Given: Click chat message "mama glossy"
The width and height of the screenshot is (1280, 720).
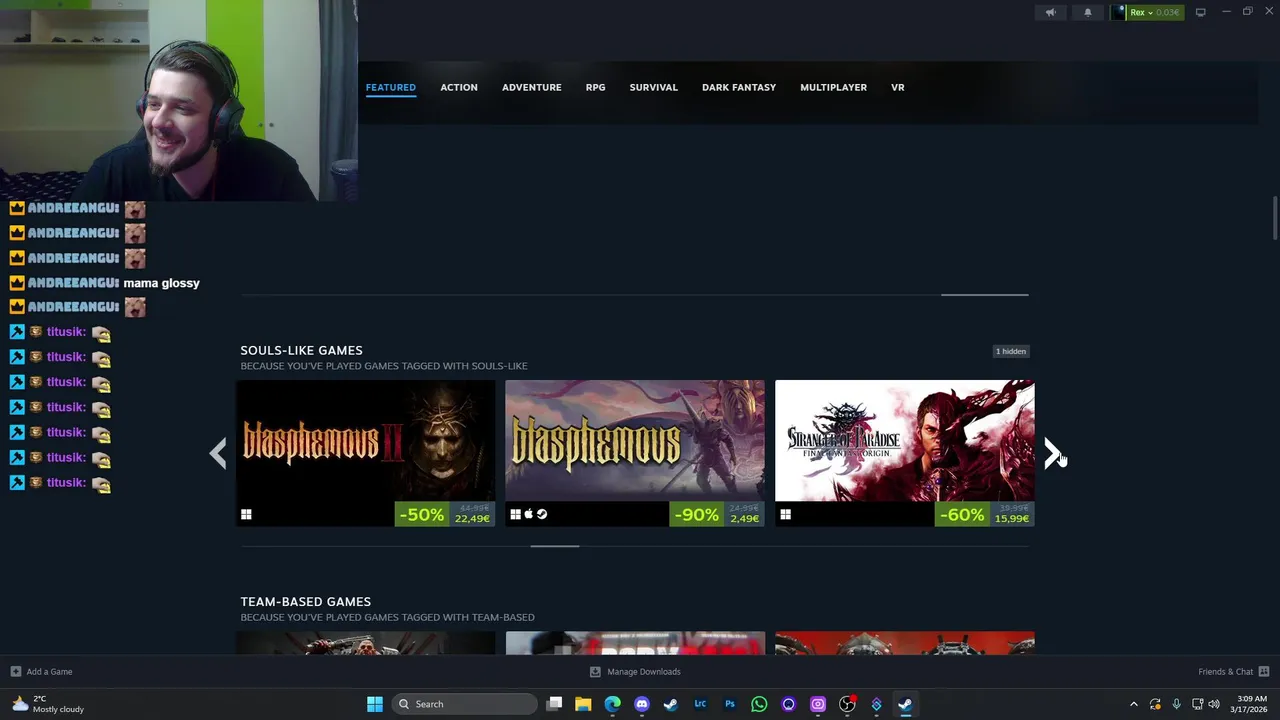Looking at the screenshot, I should click(x=161, y=283).
